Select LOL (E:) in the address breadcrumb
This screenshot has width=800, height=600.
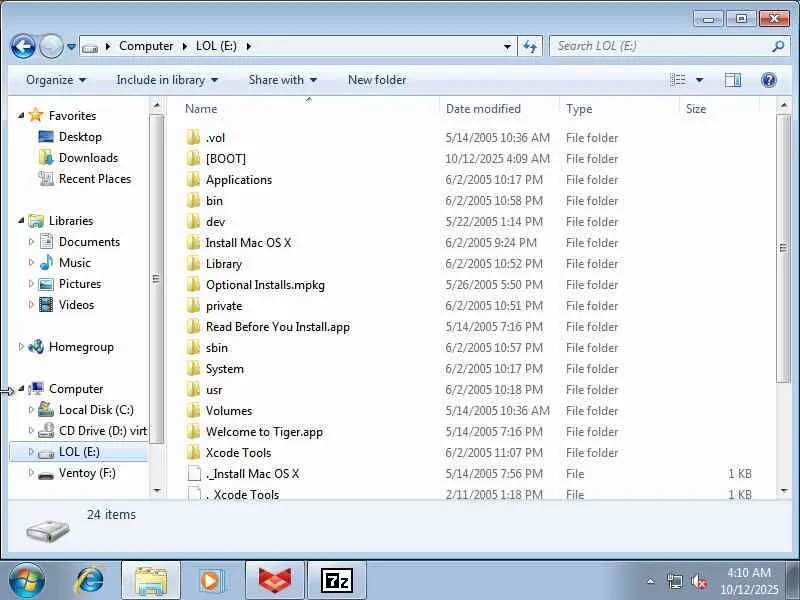(x=216, y=46)
